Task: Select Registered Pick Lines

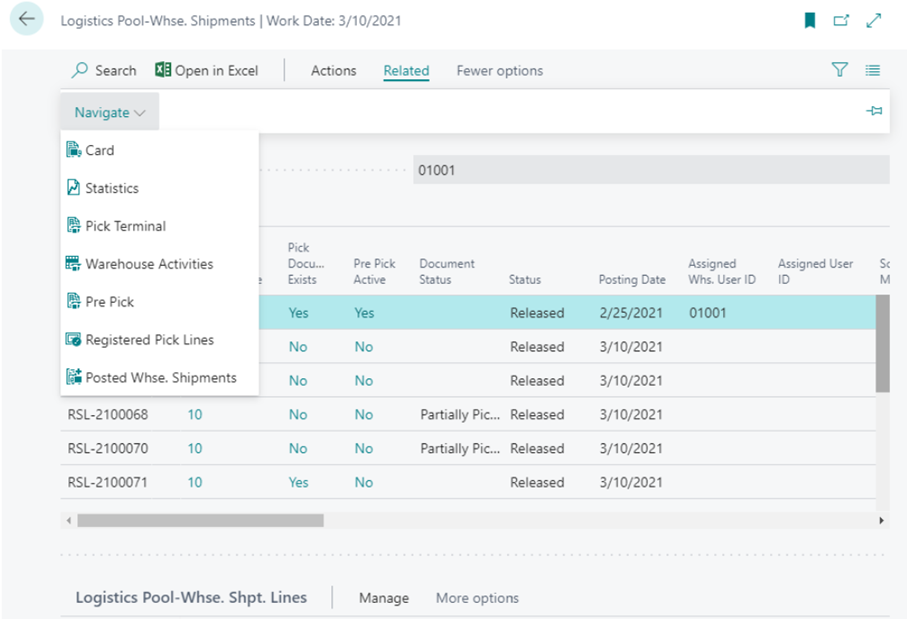Action: [149, 340]
